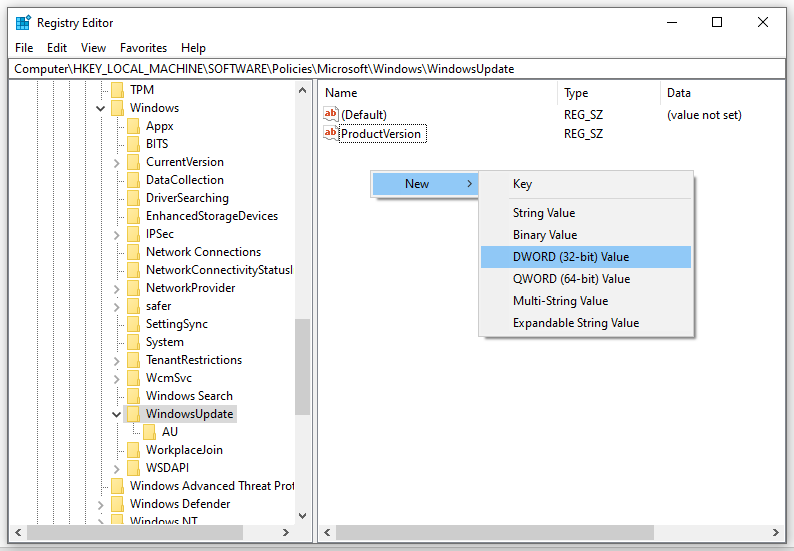Click the Network Connections folder icon
Viewport: 794px width, 551px height.
[134, 252]
